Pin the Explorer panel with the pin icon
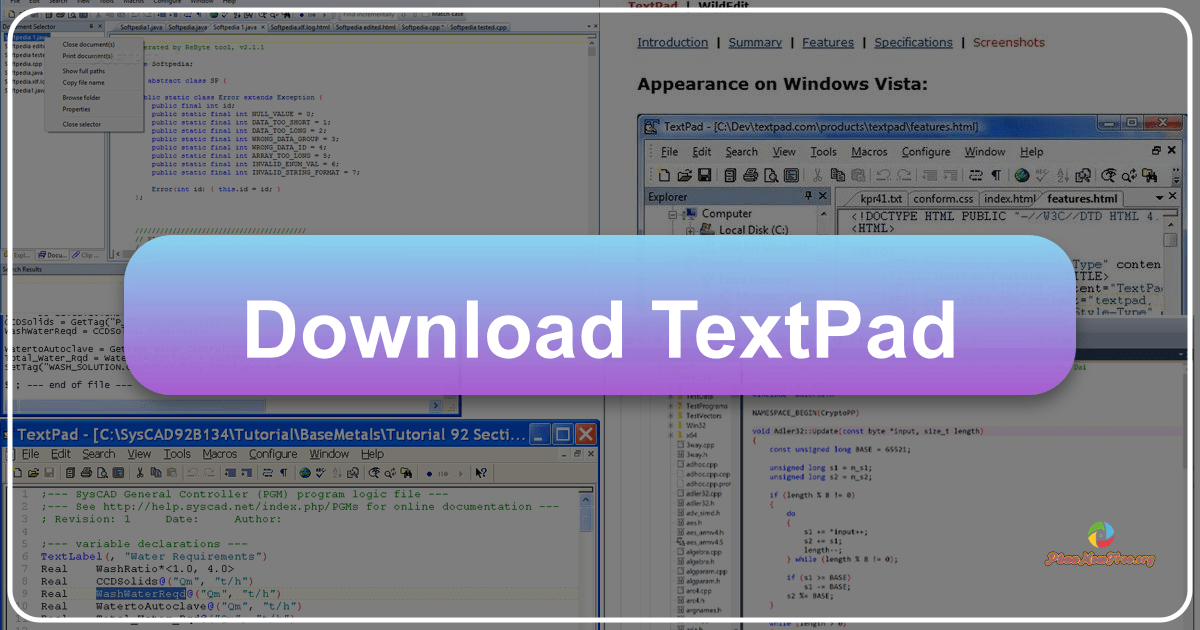 point(807,195)
